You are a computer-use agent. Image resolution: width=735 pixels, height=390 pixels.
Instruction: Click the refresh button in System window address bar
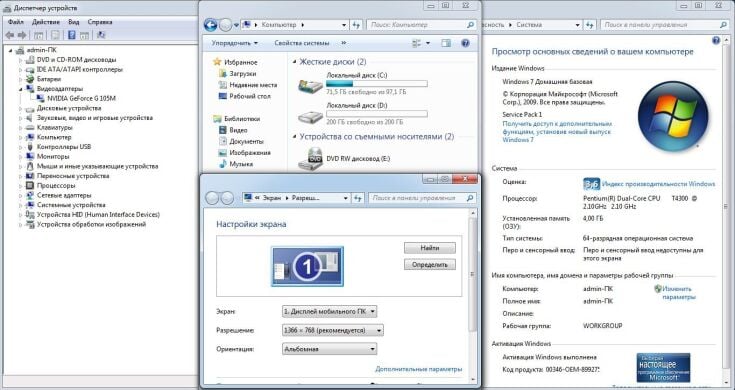(x=589, y=25)
